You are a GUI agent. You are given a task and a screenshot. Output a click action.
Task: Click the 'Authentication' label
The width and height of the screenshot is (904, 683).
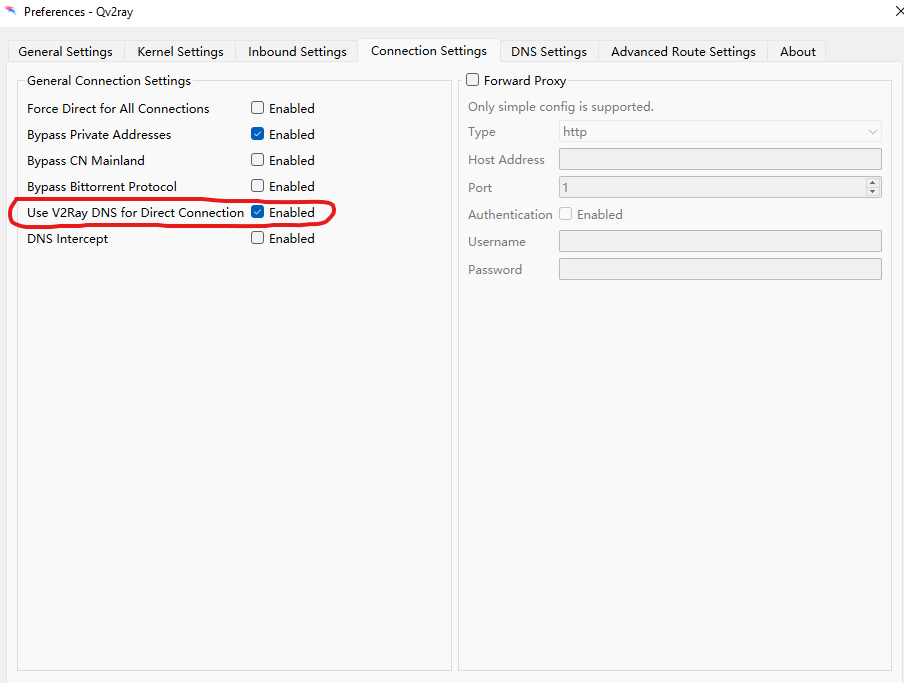point(510,214)
